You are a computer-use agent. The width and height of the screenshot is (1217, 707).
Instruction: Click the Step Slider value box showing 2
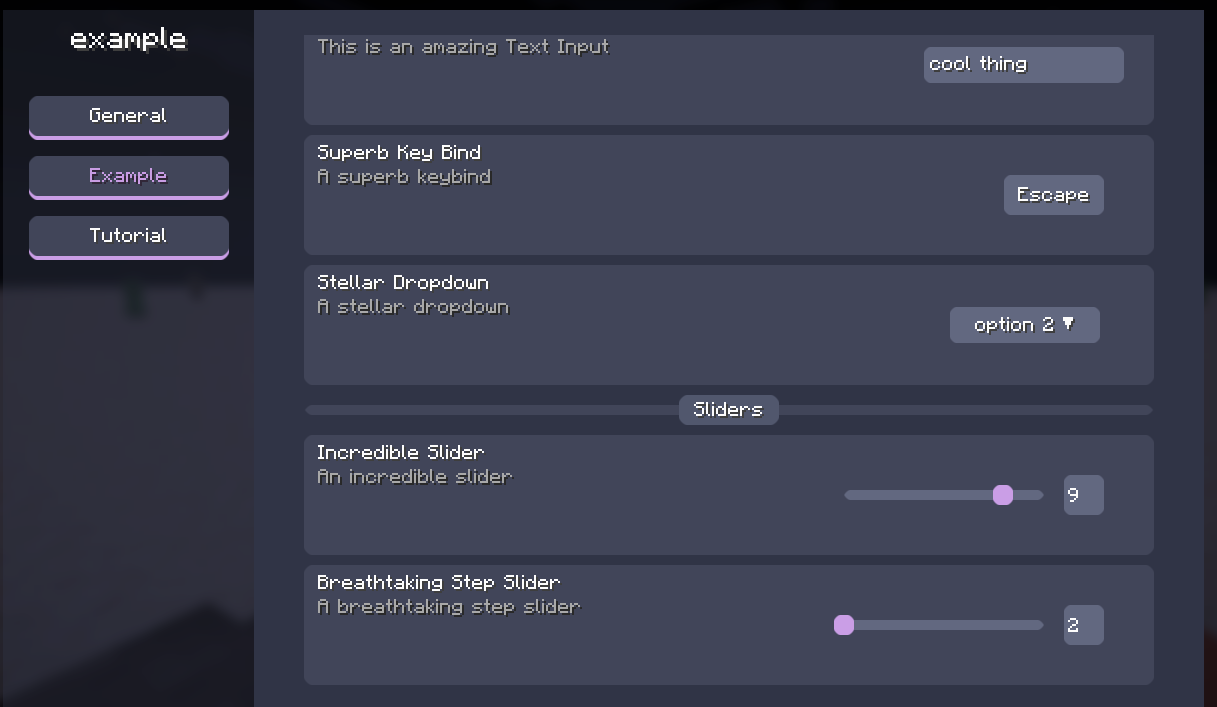pos(1083,625)
